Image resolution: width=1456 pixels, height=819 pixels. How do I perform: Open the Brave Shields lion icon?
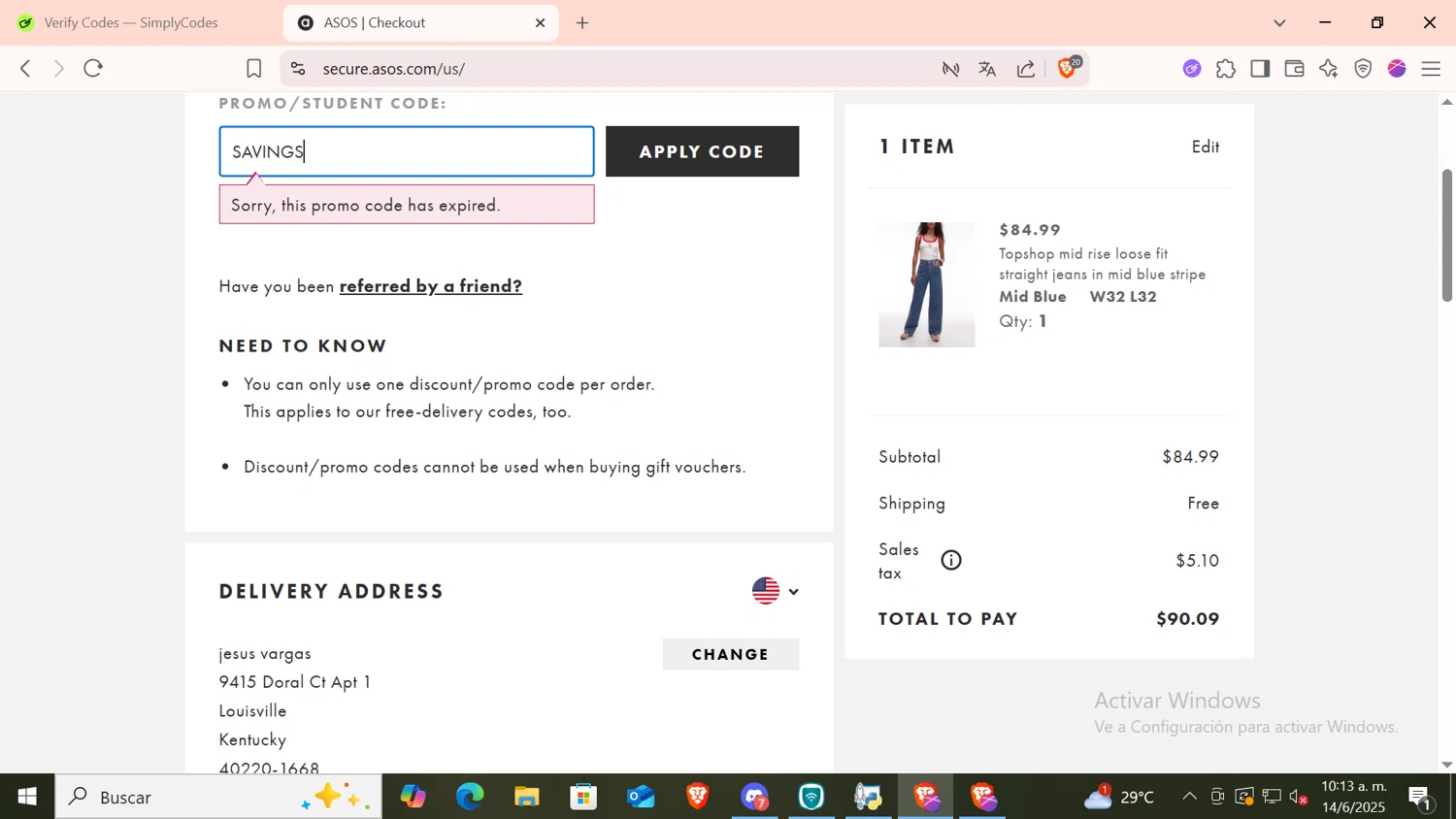click(x=1068, y=67)
